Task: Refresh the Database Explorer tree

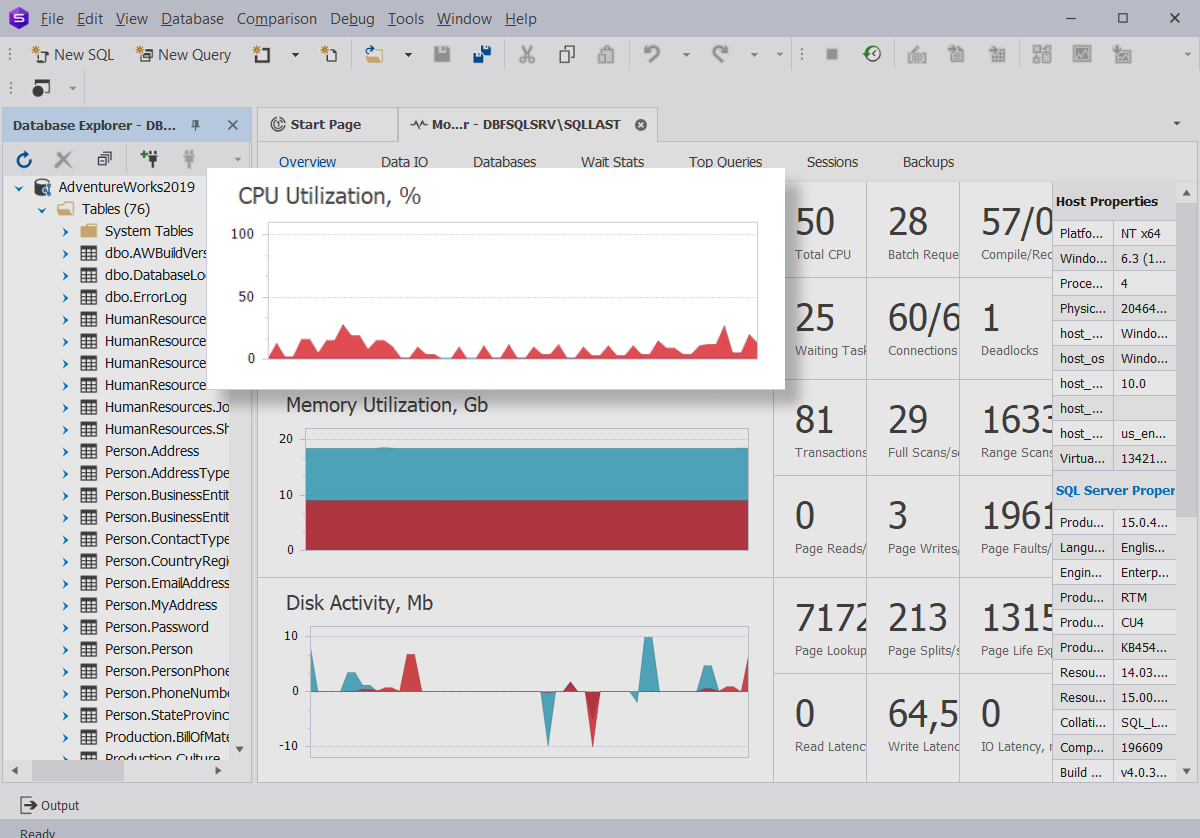Action: coord(24,158)
